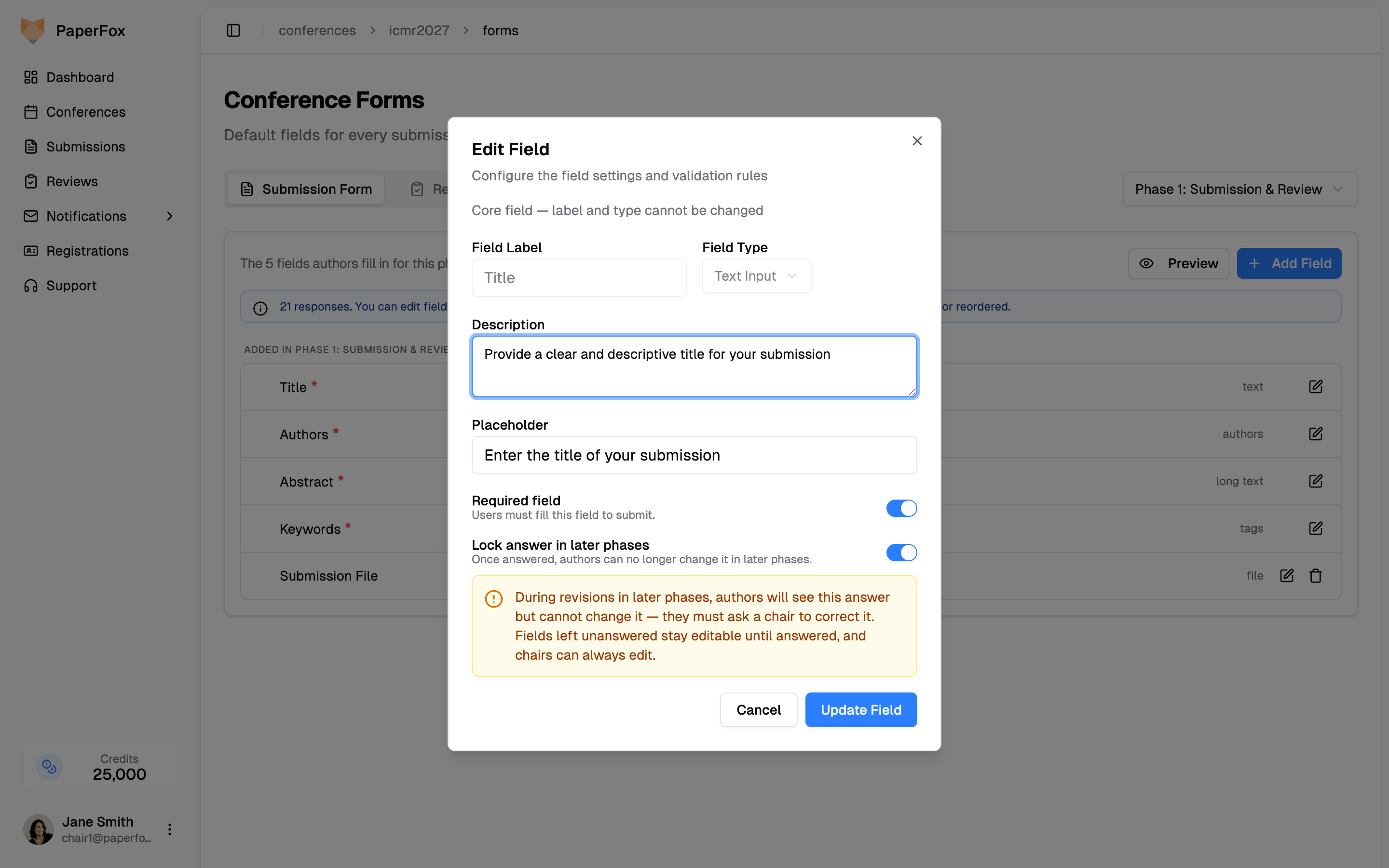Click the Update Field button
Viewport: 1389px width, 868px height.
pos(860,709)
